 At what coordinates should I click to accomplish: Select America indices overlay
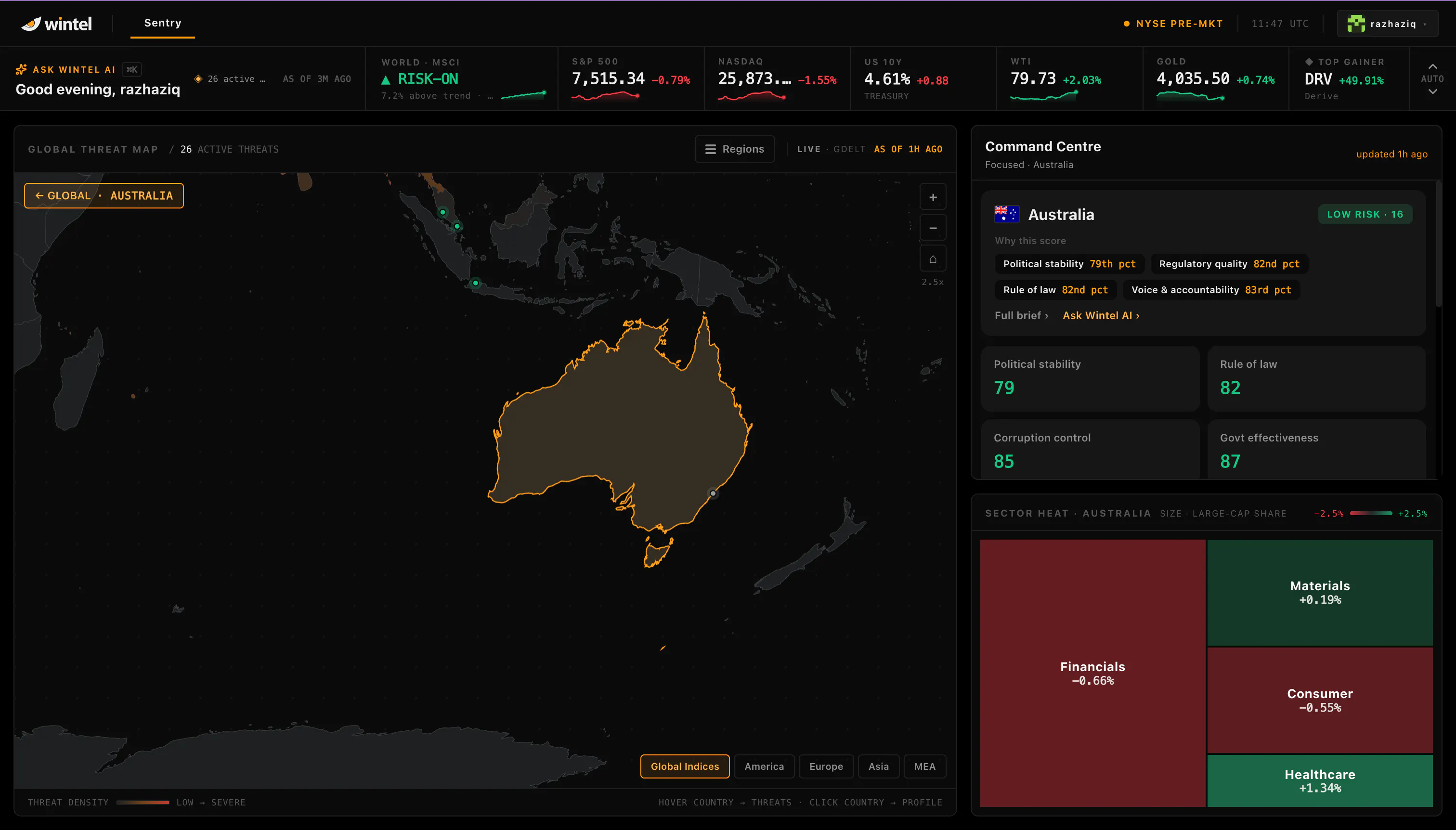pos(764,766)
